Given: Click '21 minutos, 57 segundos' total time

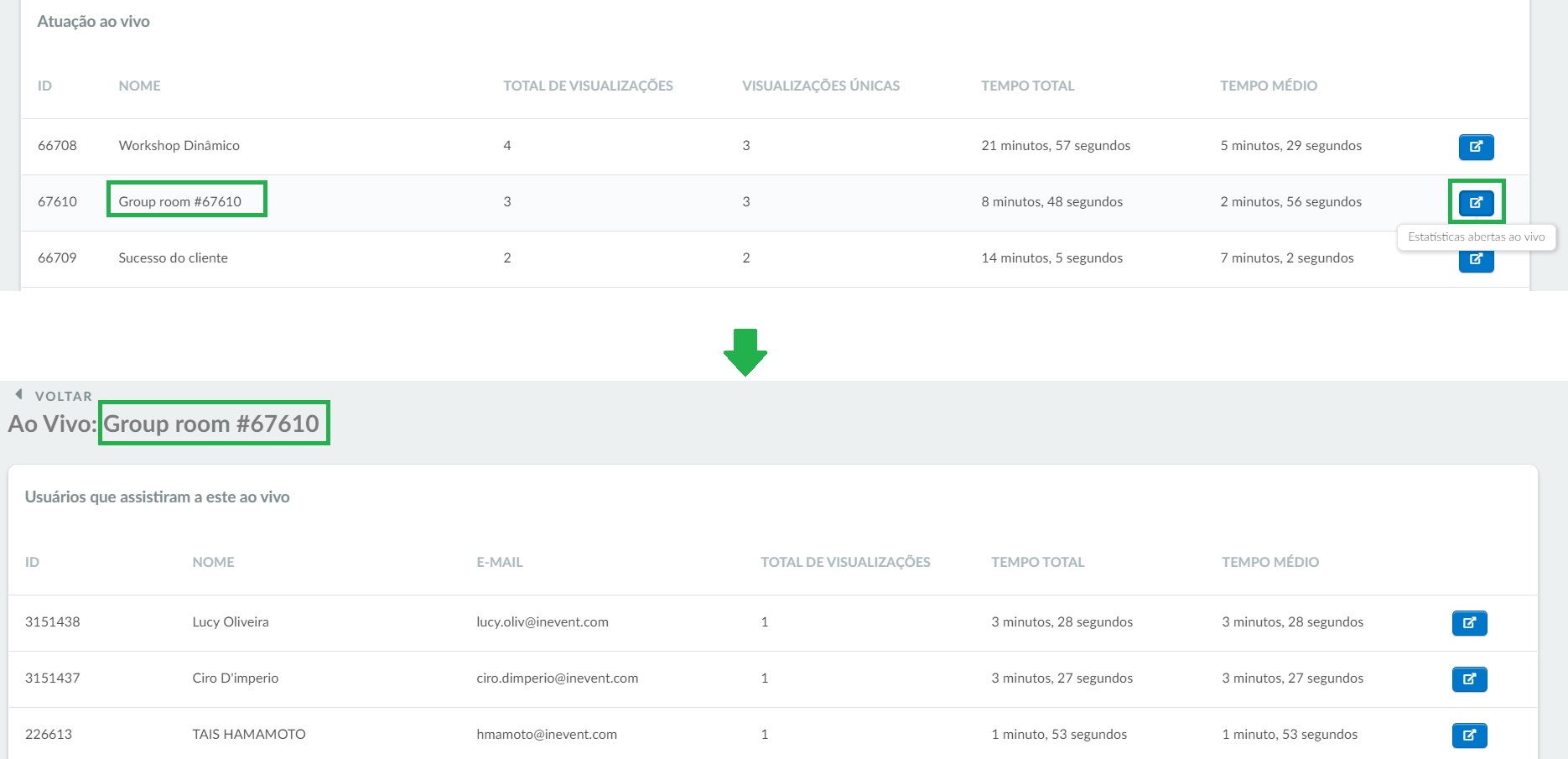Looking at the screenshot, I should pyautogui.click(x=1056, y=145).
